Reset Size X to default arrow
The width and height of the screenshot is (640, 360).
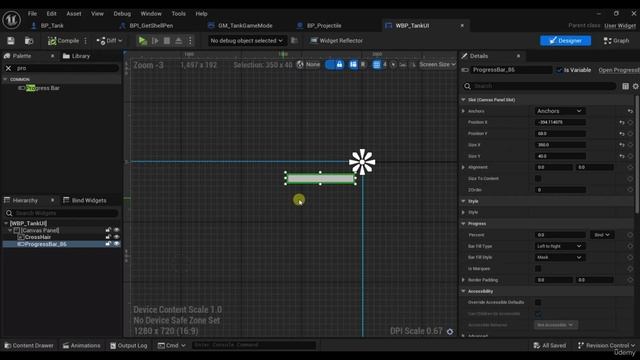click(x=622, y=145)
